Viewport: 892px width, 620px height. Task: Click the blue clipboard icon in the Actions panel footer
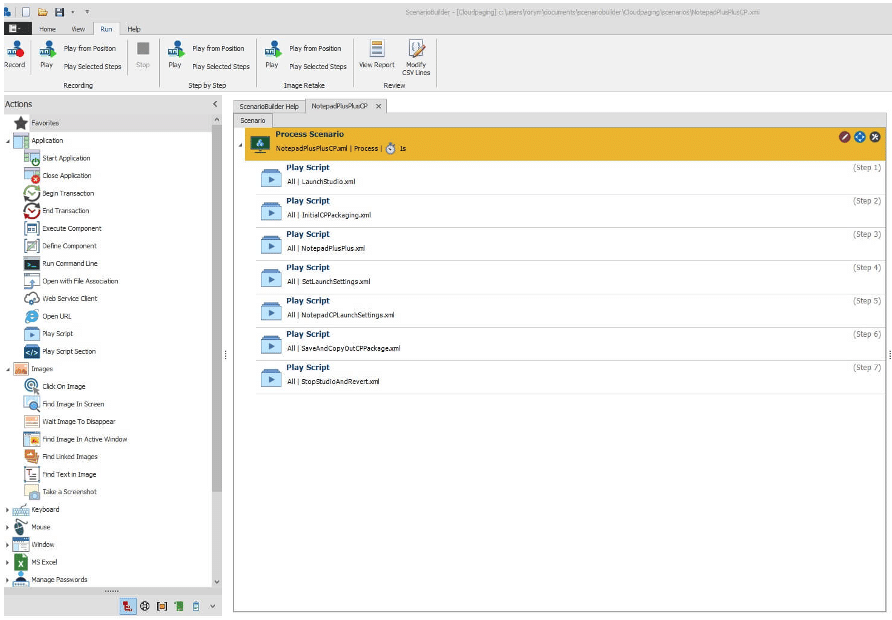click(x=196, y=606)
